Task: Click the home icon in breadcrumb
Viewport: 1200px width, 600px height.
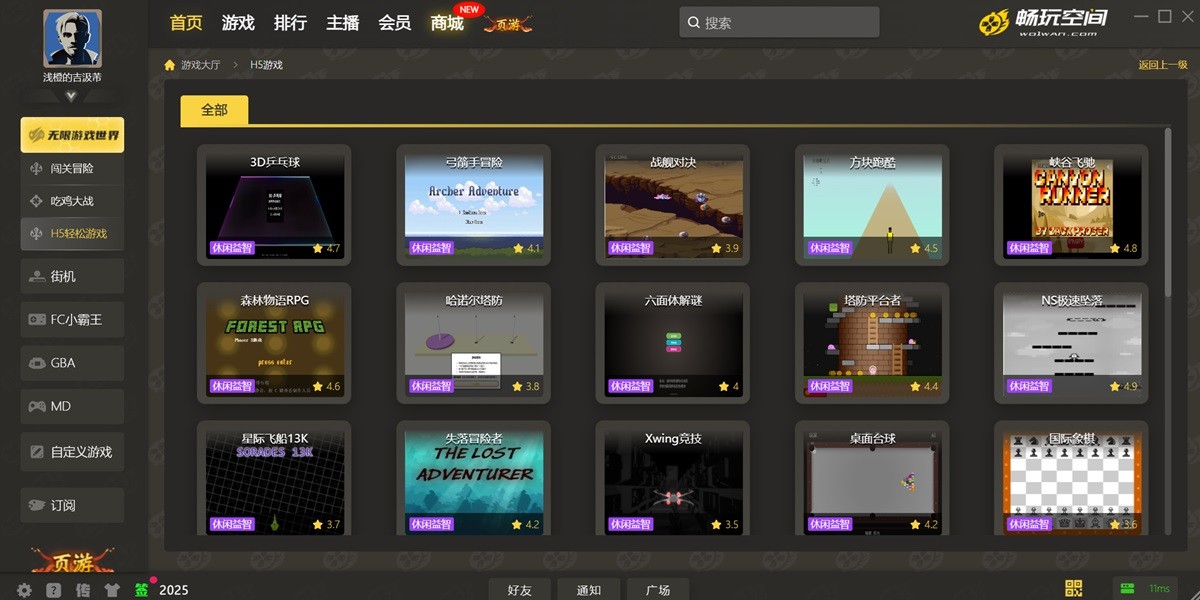Action: click(x=170, y=65)
